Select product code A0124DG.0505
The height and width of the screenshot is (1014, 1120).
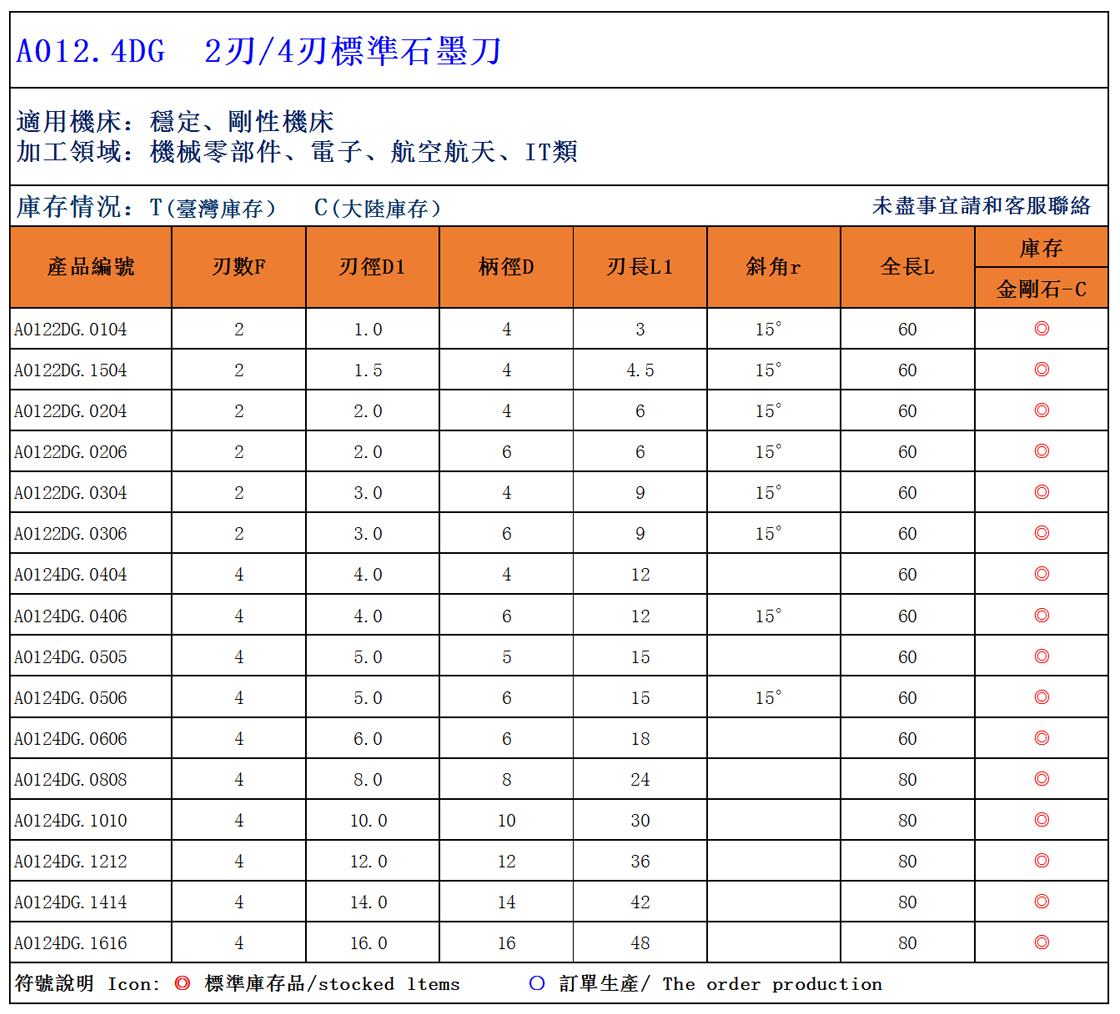[70, 656]
